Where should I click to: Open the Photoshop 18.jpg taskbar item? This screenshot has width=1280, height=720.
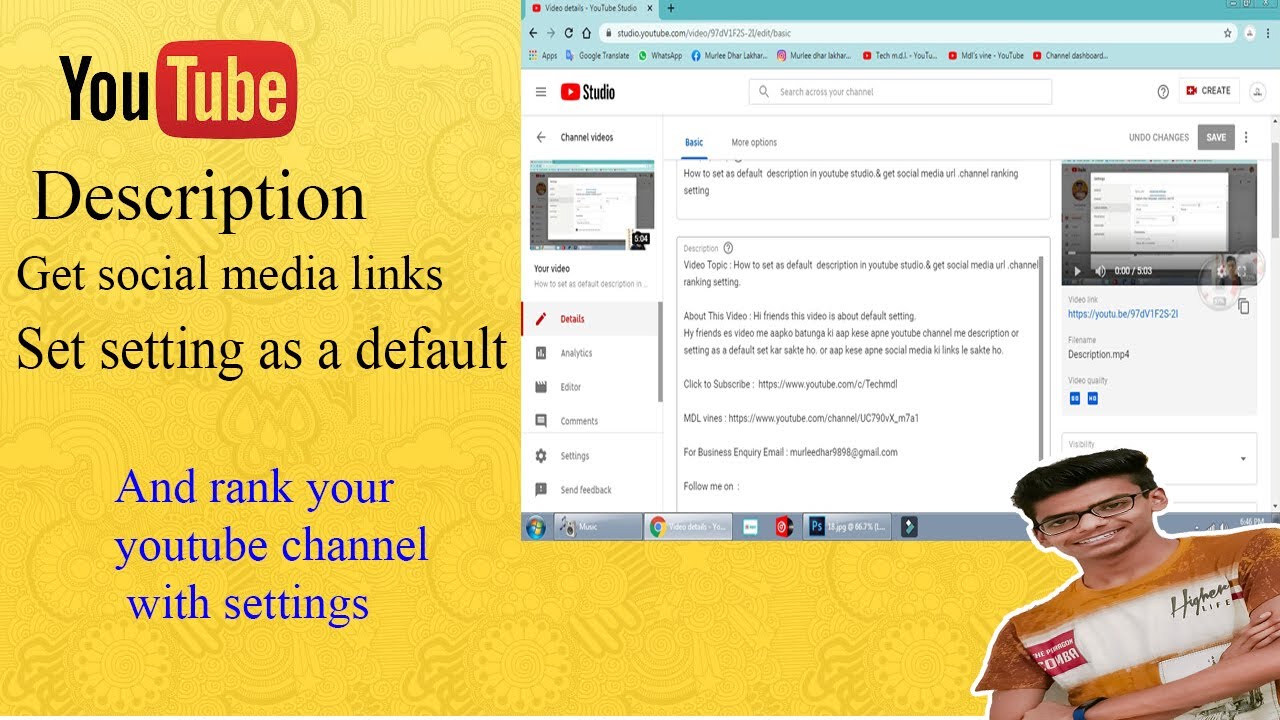(x=848, y=527)
